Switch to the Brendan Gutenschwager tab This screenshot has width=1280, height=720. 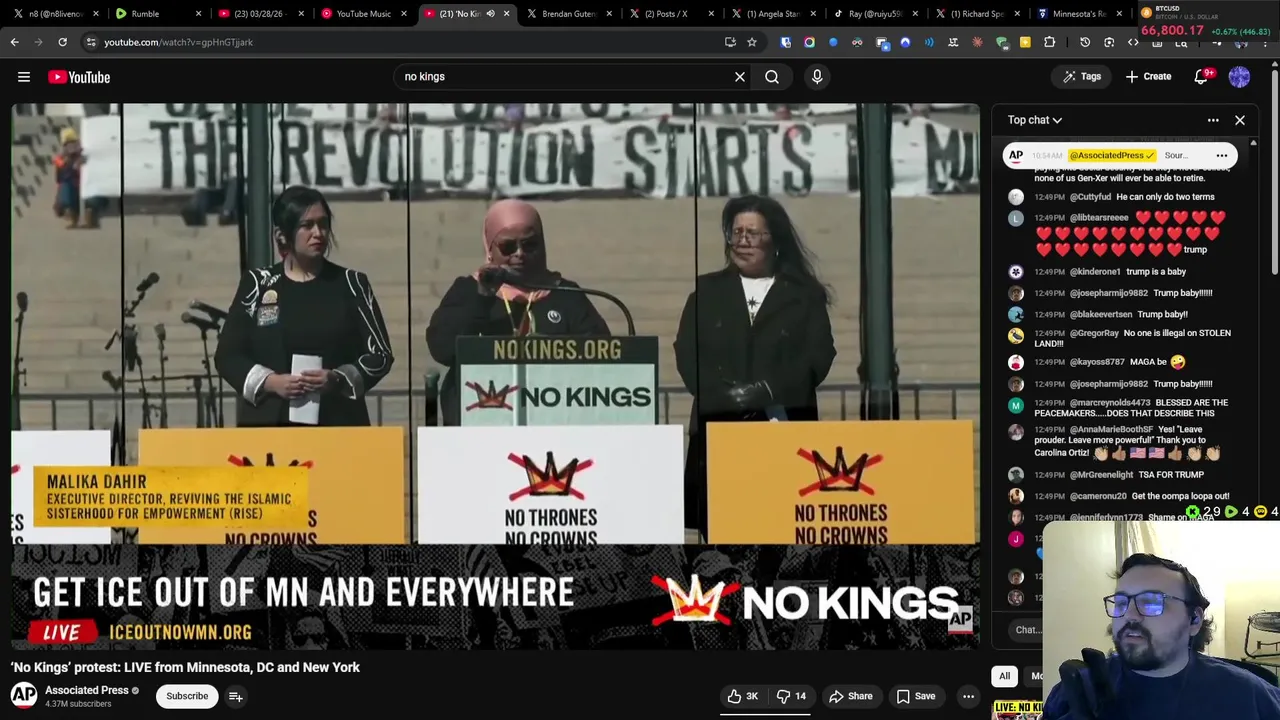pyautogui.click(x=568, y=14)
